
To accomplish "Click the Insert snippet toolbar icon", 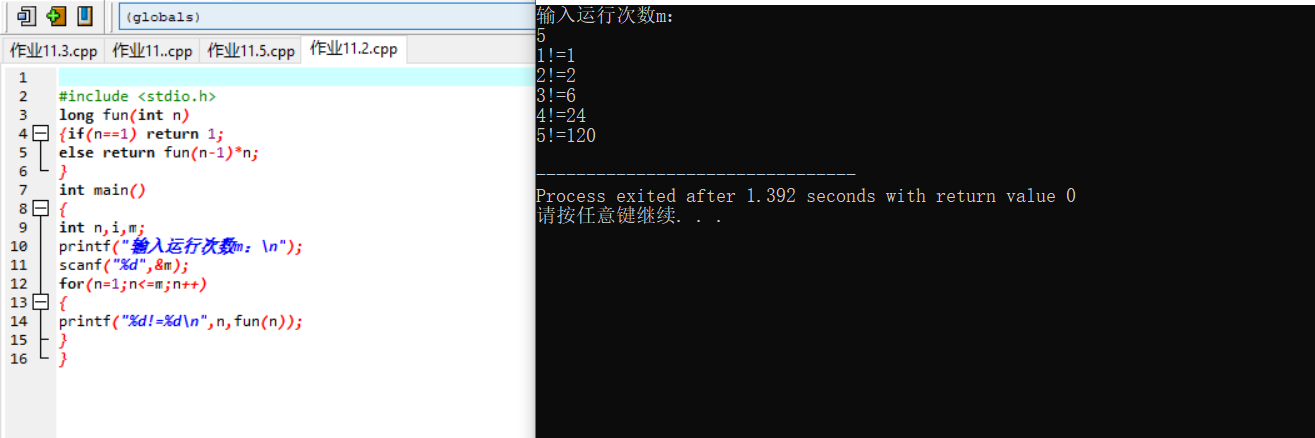I will coord(27,16).
